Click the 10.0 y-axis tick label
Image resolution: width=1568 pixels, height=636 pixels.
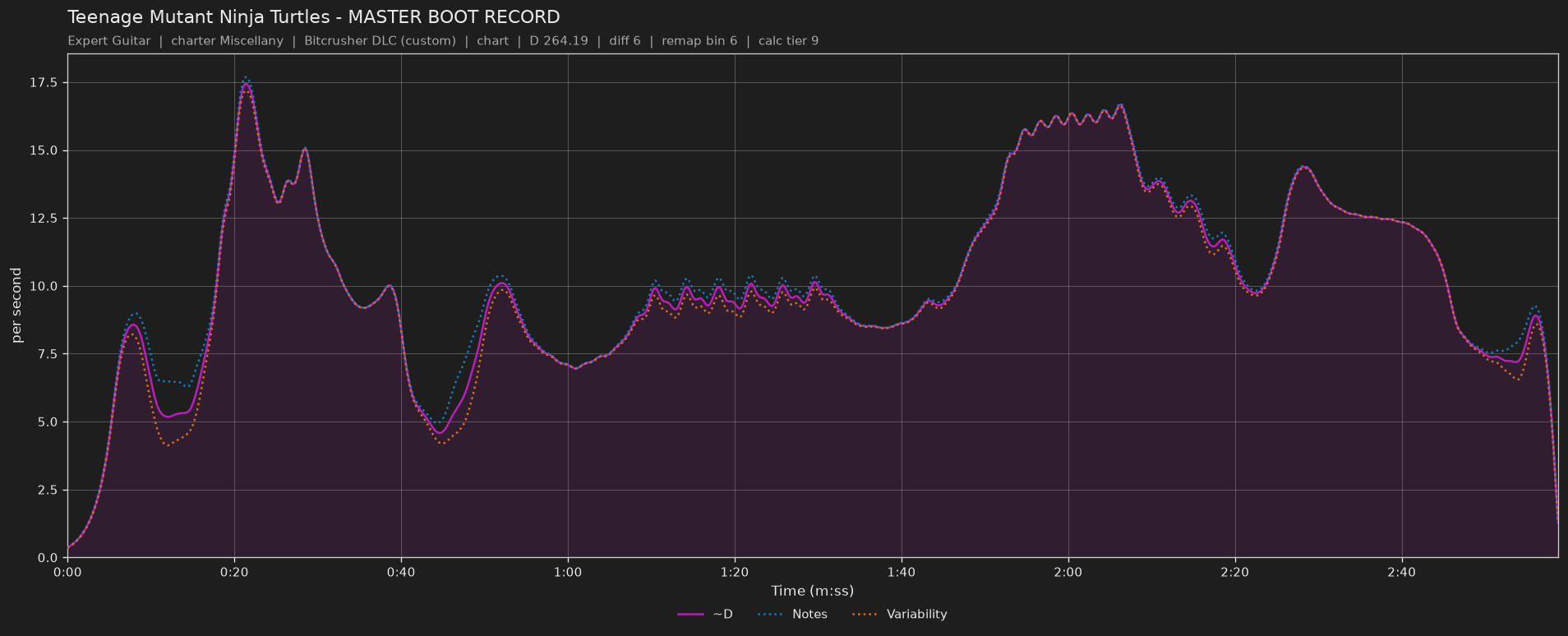click(44, 286)
